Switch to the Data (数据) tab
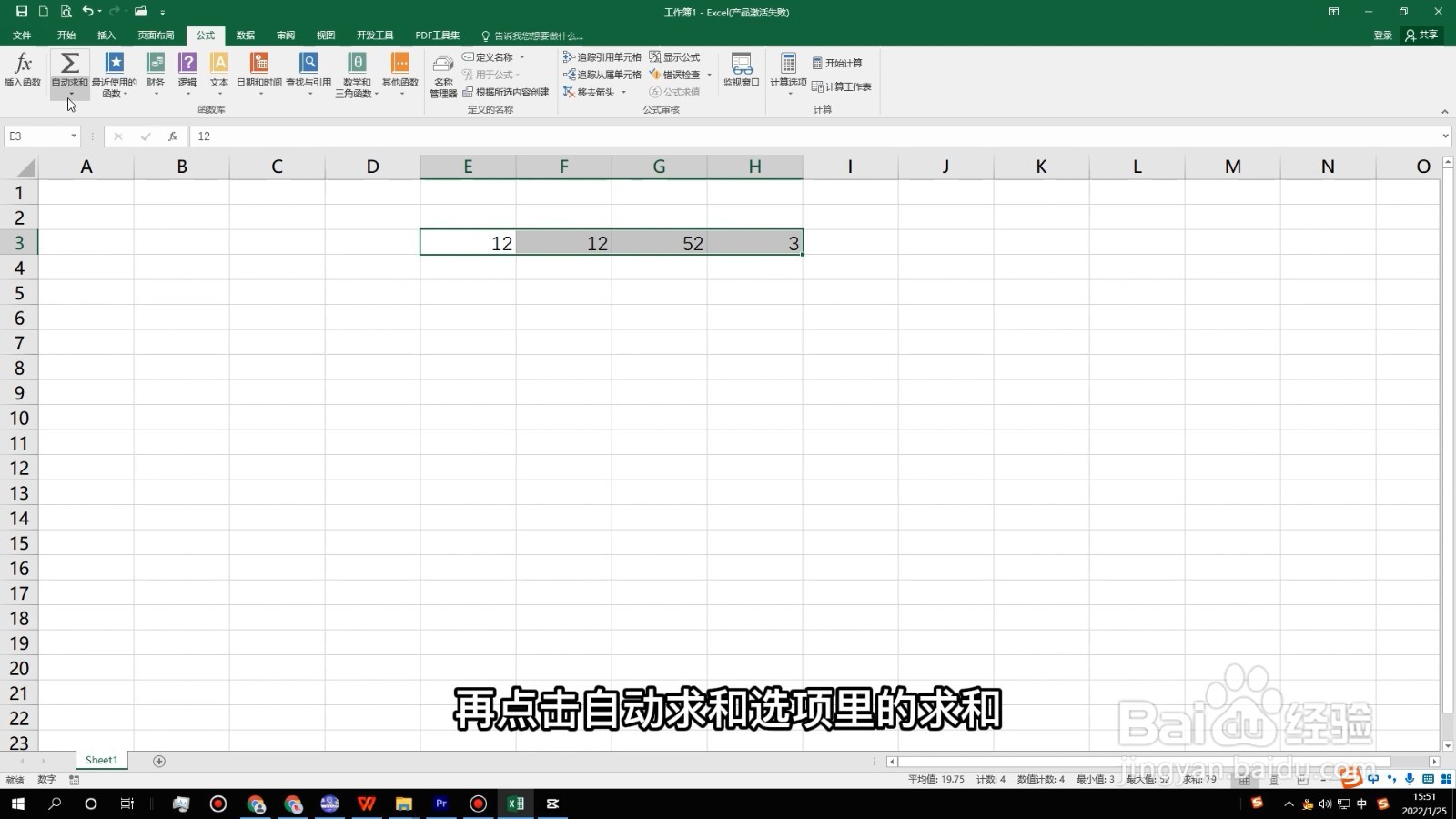The image size is (1456, 819). pos(246,35)
